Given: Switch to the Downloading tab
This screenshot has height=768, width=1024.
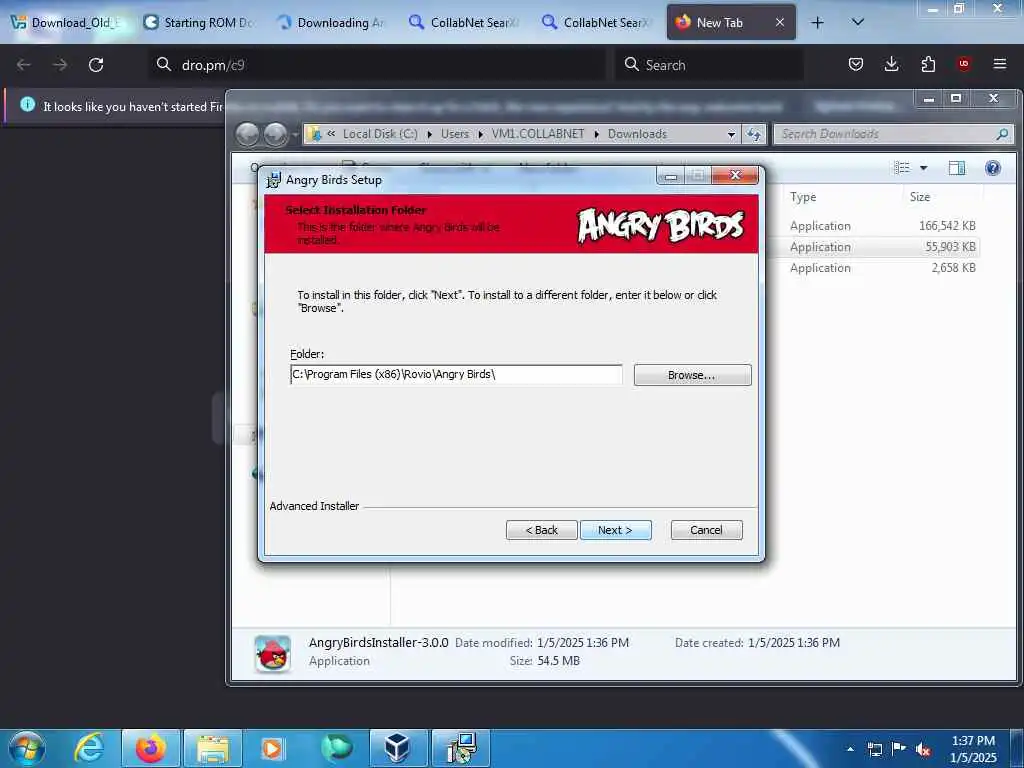Looking at the screenshot, I should tap(332, 22).
